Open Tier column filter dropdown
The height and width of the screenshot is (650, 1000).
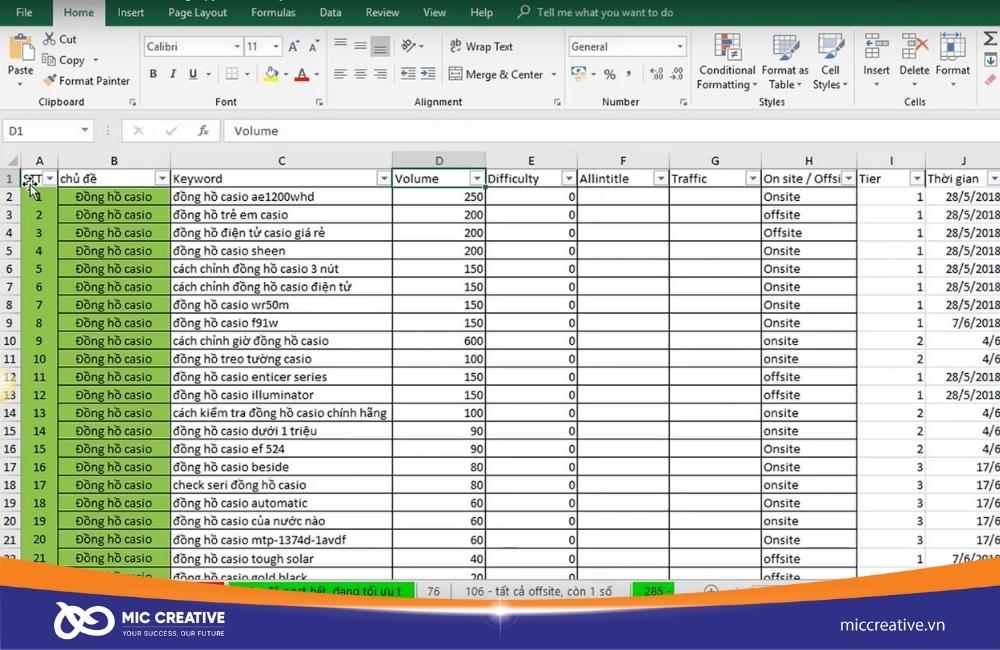tap(916, 179)
